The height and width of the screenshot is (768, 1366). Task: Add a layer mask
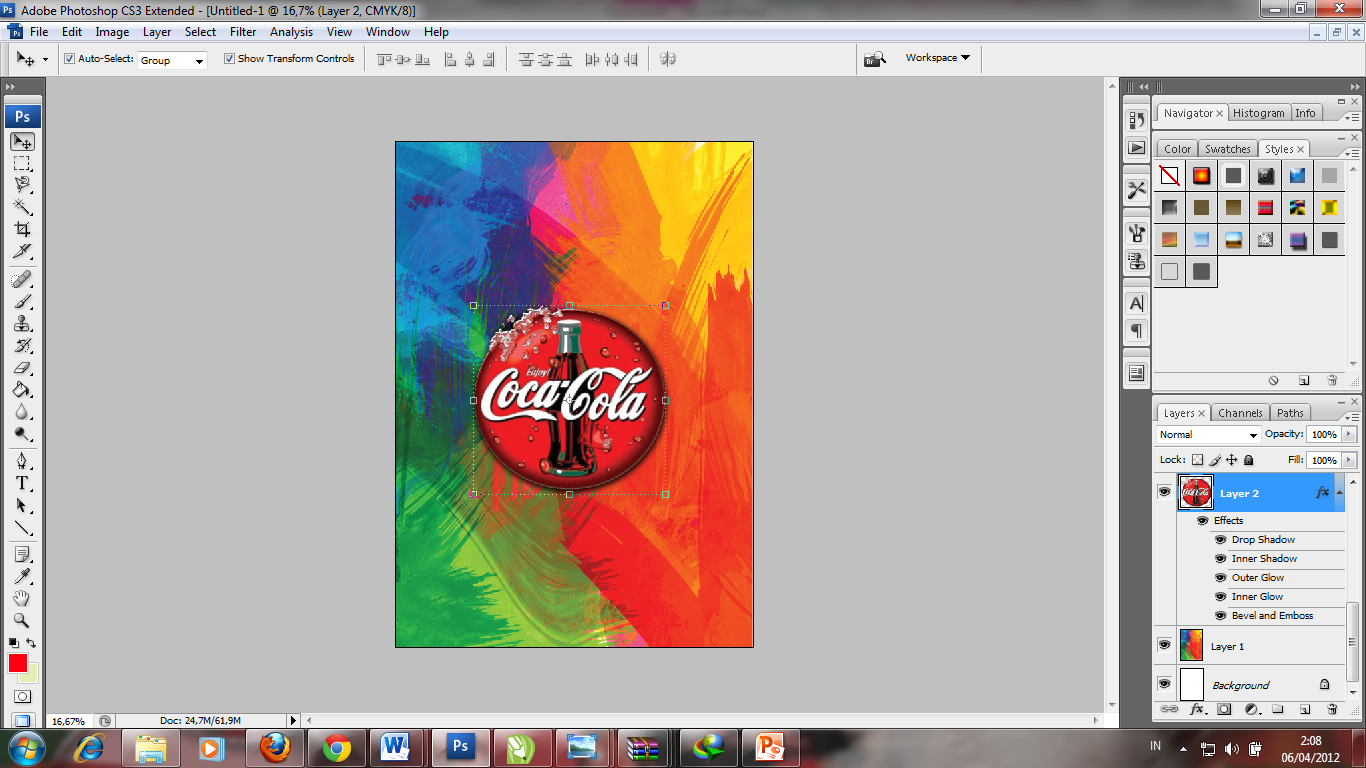click(1224, 709)
